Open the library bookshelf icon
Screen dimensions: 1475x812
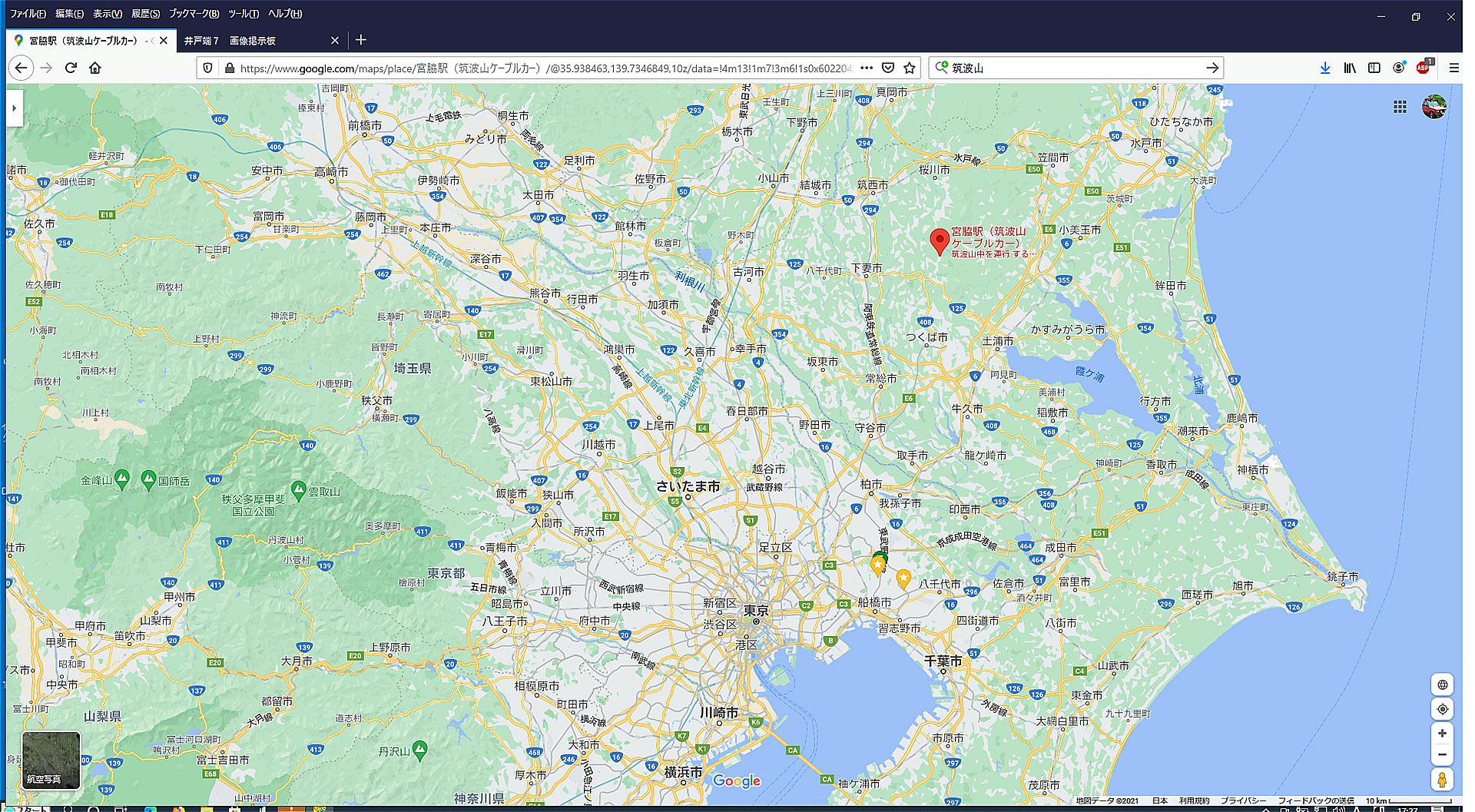tap(1350, 68)
